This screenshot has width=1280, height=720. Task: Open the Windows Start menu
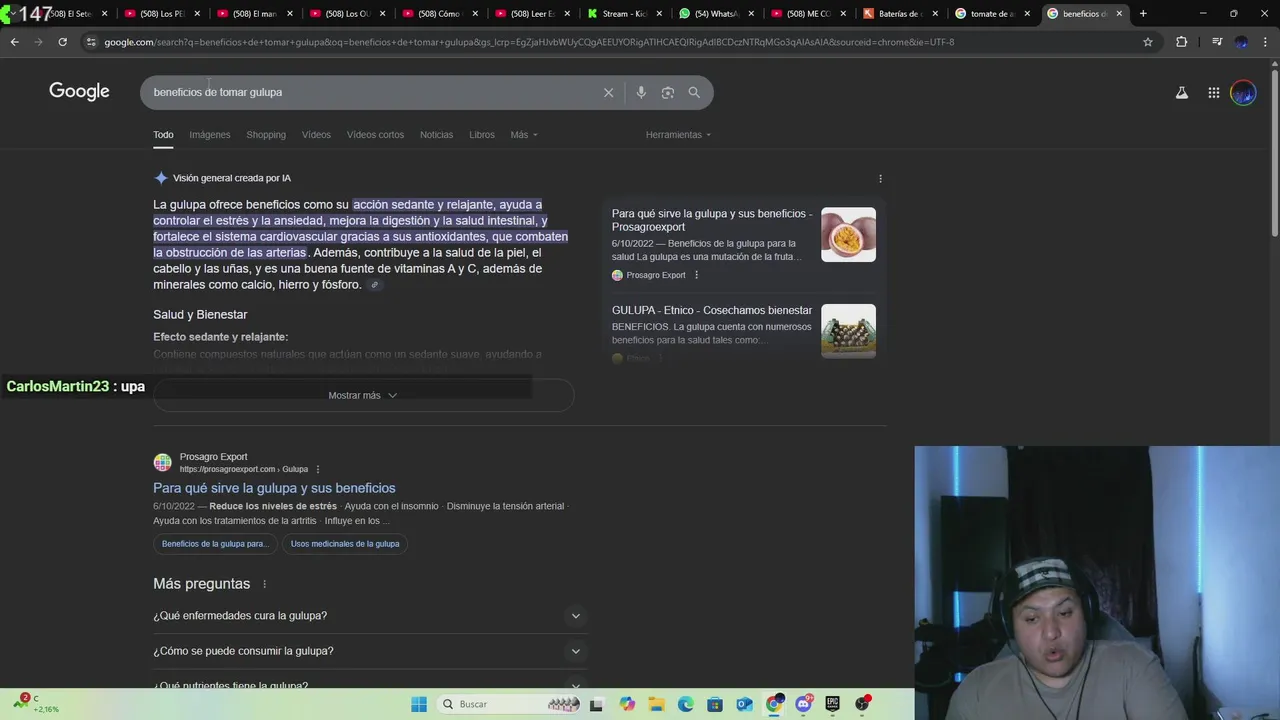(x=419, y=704)
